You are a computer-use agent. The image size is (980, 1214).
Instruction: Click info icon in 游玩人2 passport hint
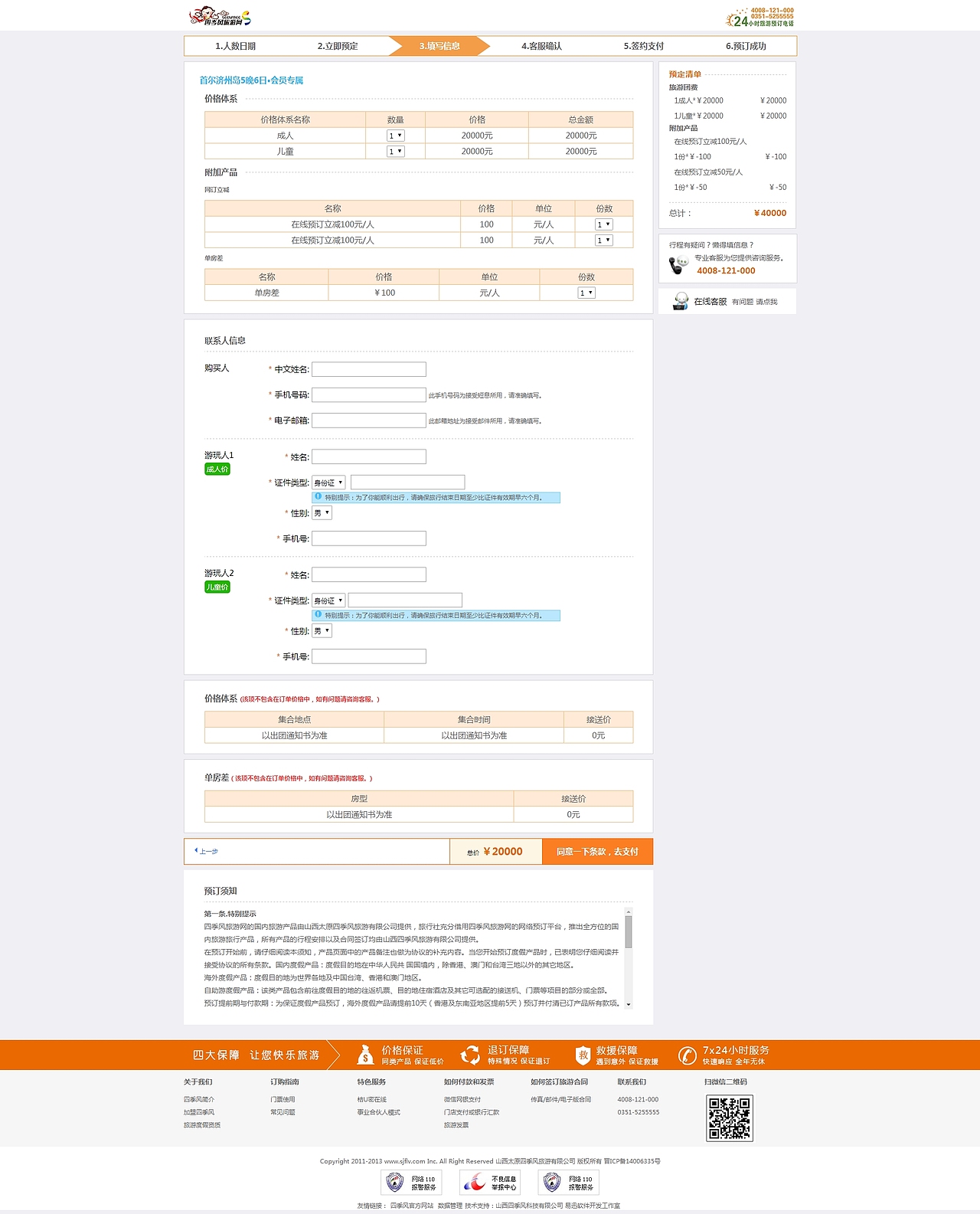click(x=318, y=615)
